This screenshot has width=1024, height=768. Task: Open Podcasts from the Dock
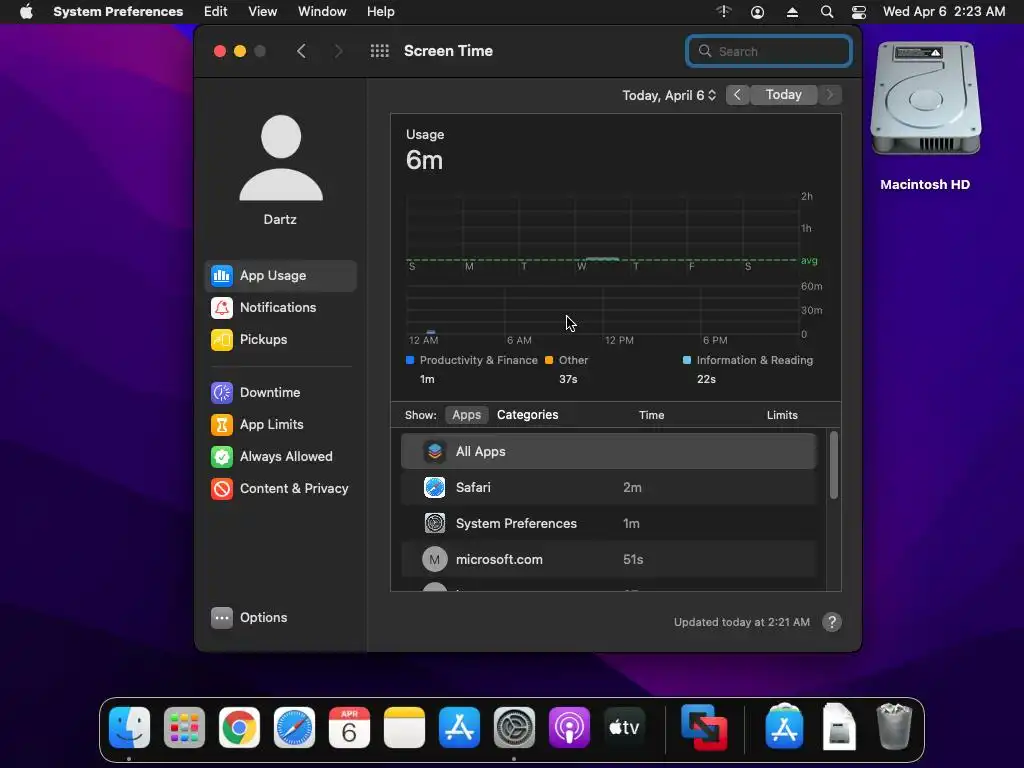tap(569, 728)
